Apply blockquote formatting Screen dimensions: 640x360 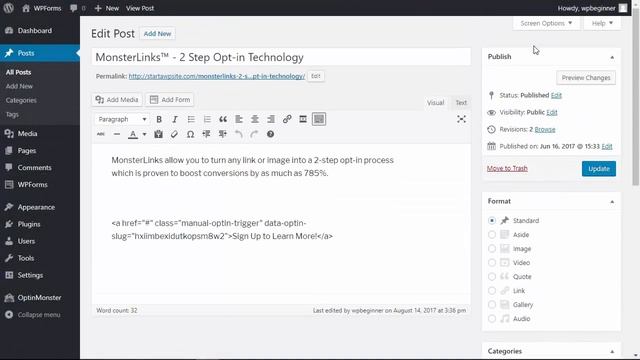point(223,119)
